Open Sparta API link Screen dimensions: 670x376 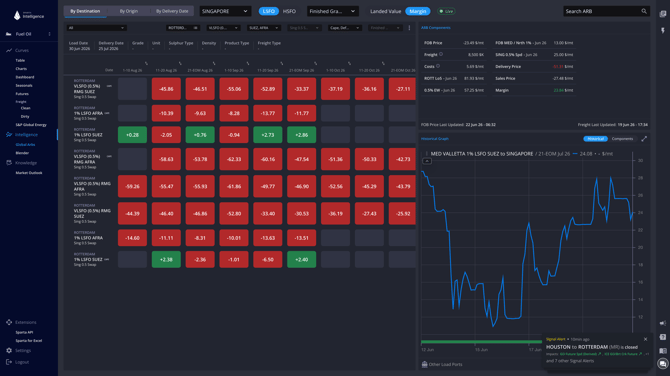click(x=24, y=332)
